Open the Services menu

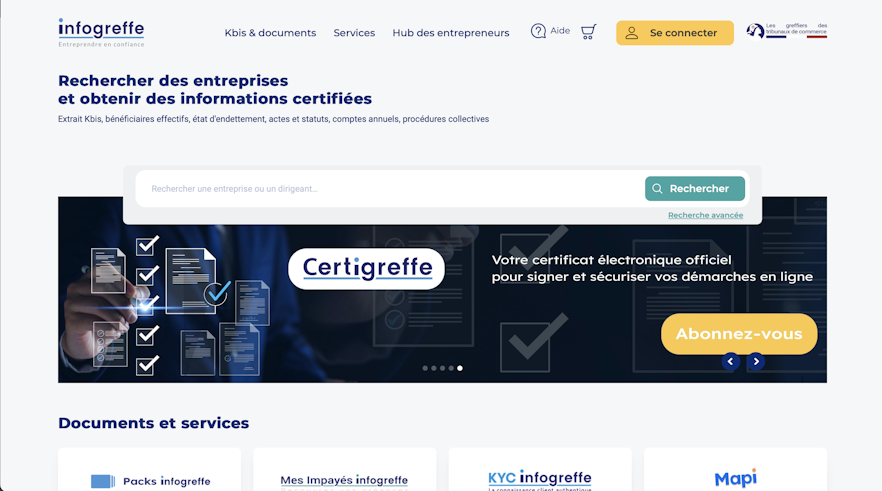[354, 33]
